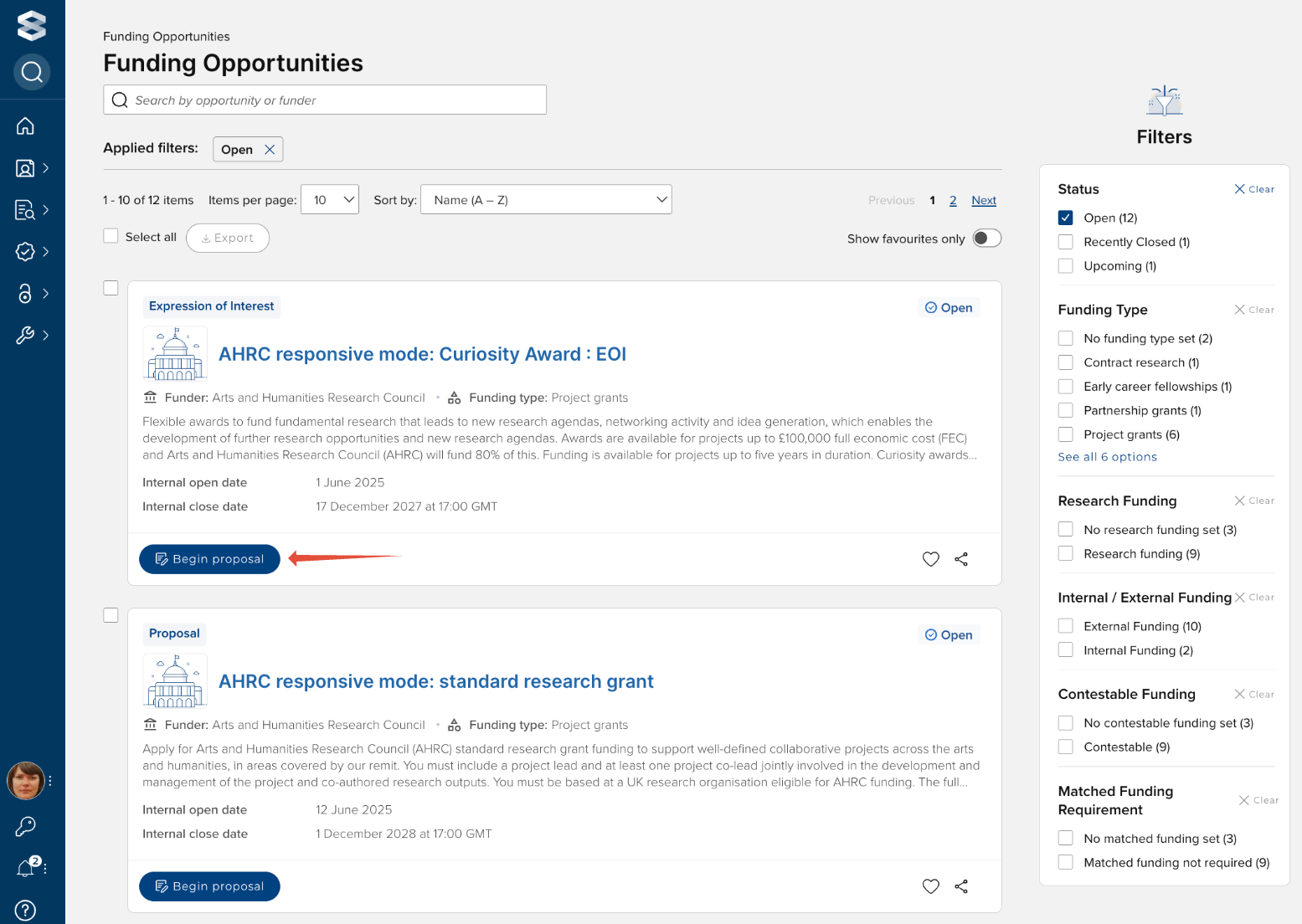This screenshot has width=1302, height=924.
Task: Go to page 2 of results
Action: click(953, 201)
